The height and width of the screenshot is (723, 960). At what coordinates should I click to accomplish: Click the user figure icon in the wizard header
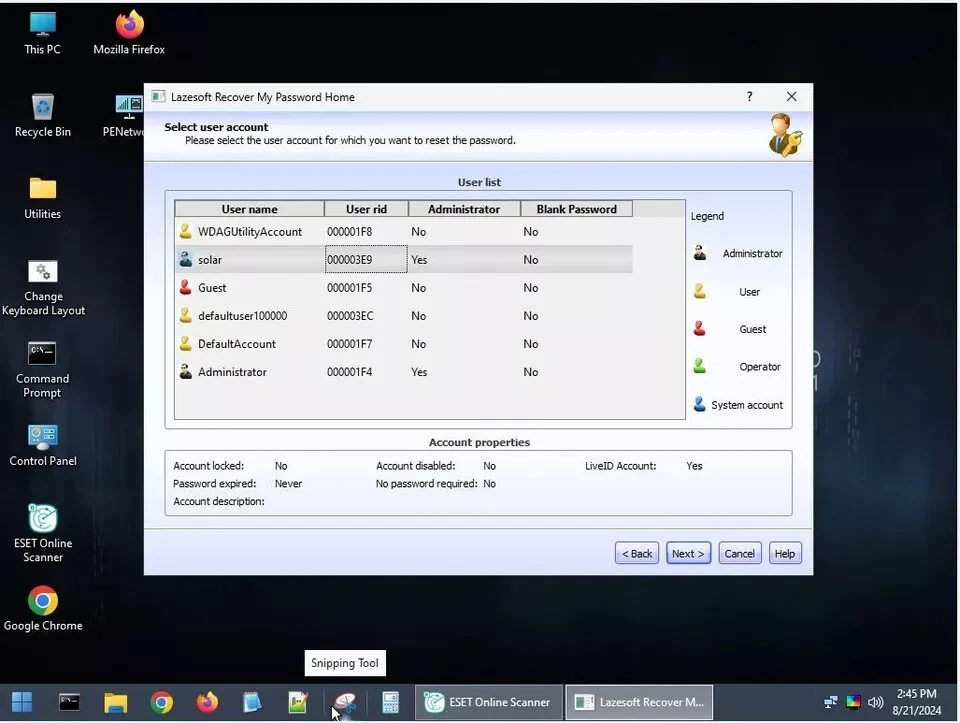point(784,136)
